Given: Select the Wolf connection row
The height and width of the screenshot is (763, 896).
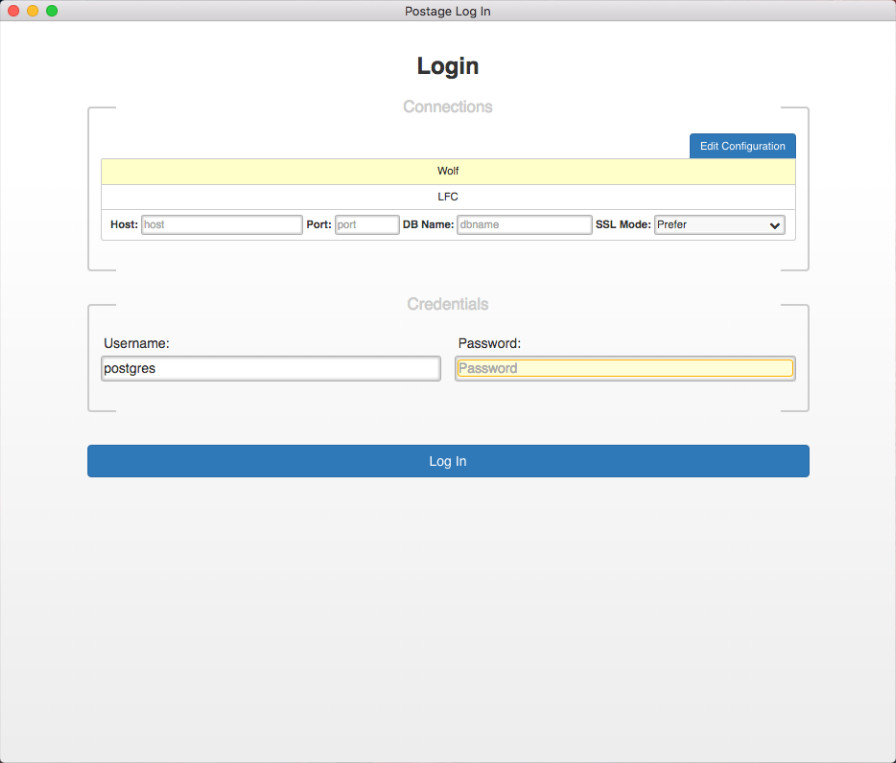Looking at the screenshot, I should click(448, 171).
